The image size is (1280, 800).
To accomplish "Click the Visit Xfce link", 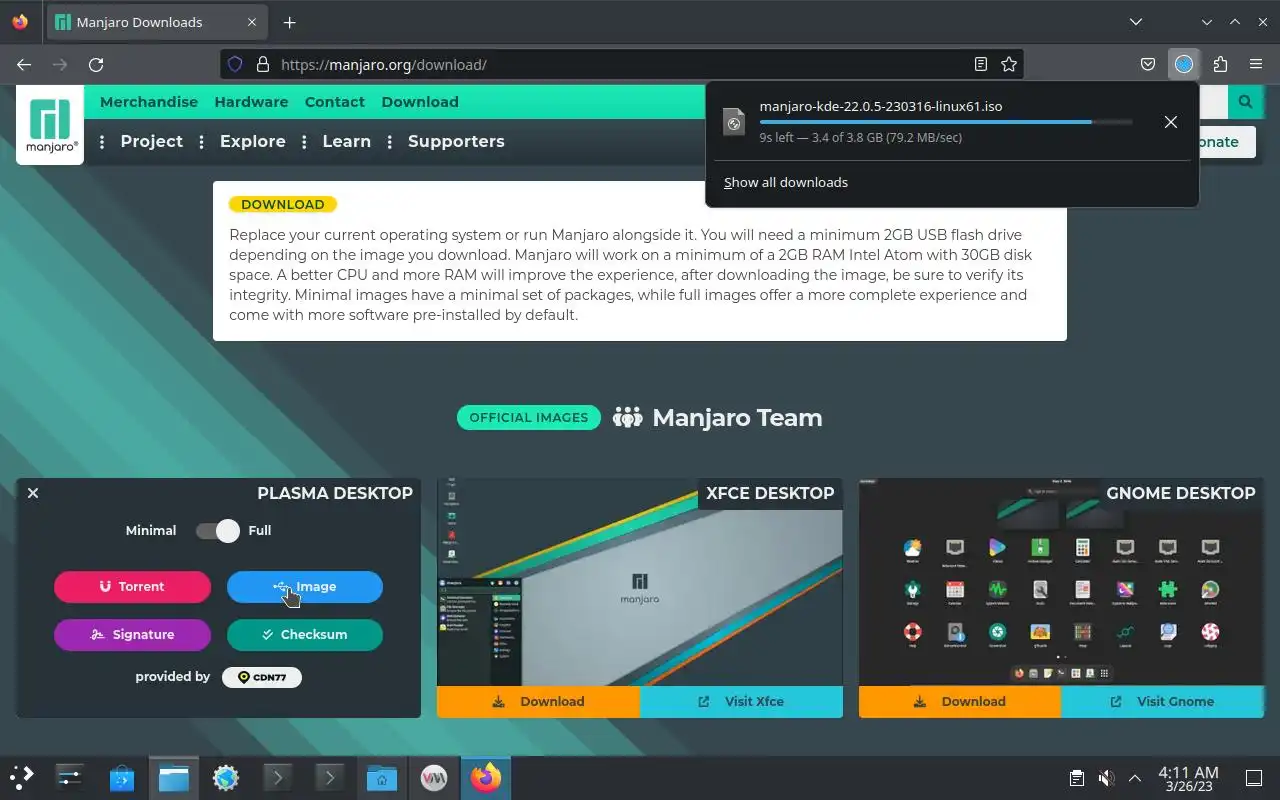I will click(x=741, y=702).
